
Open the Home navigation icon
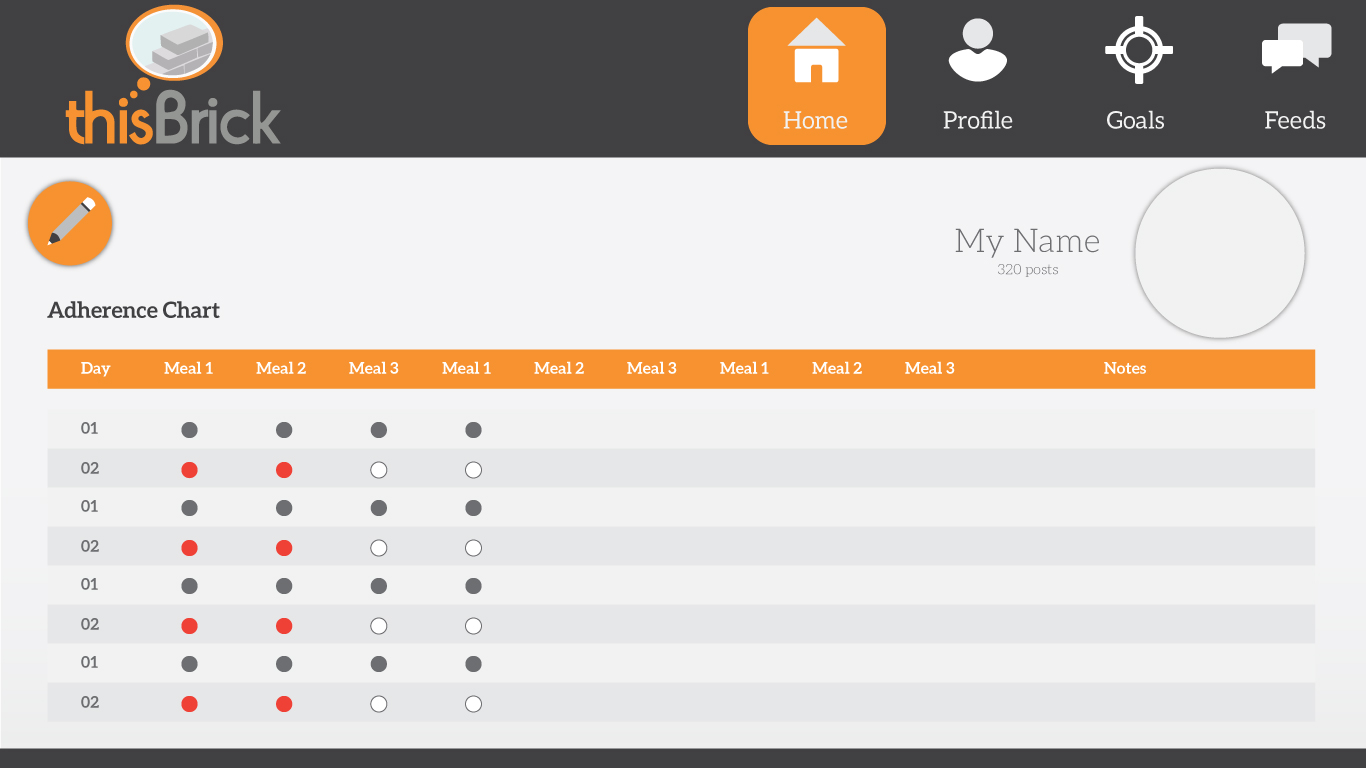point(817,76)
